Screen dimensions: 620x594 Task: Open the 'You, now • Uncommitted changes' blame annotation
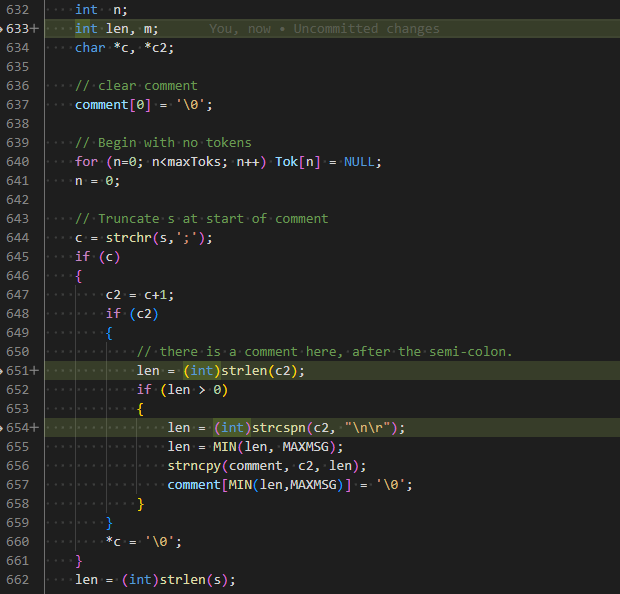click(x=324, y=29)
